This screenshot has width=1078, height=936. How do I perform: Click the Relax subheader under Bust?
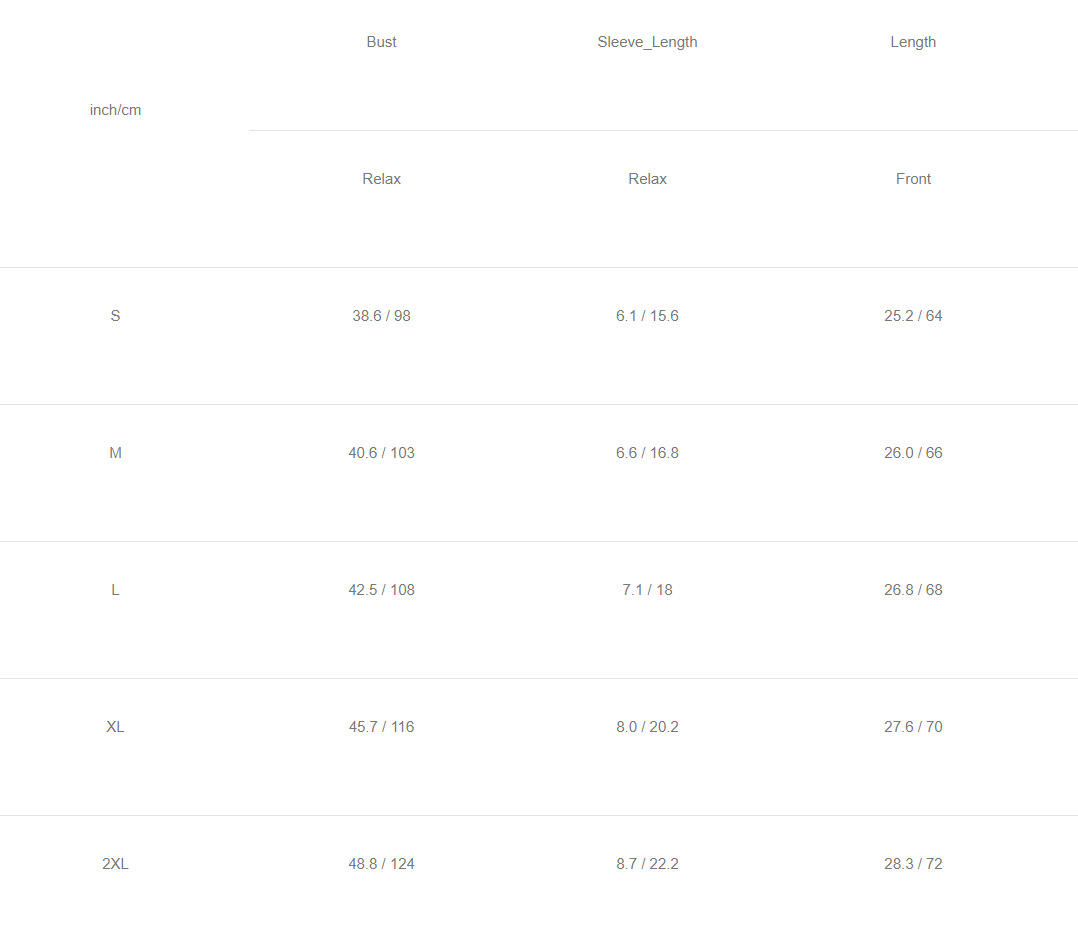[x=382, y=179]
